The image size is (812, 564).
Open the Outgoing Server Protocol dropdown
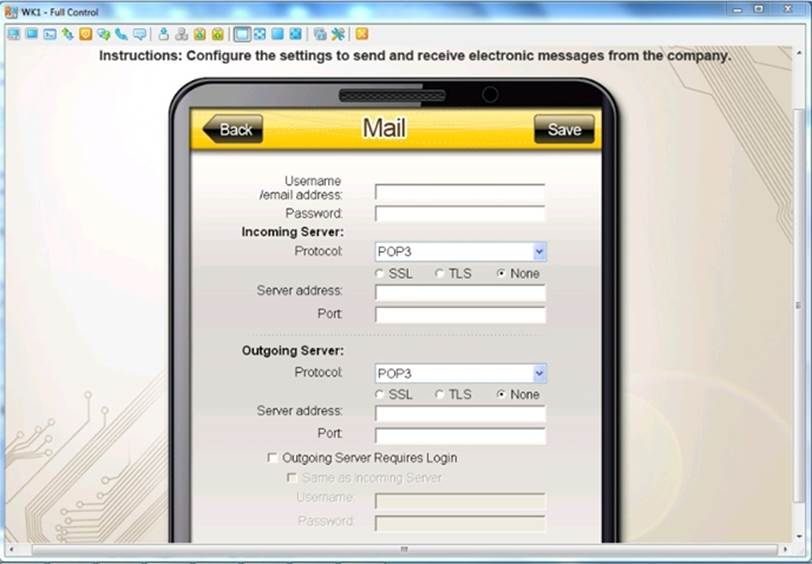pyautogui.click(x=539, y=373)
